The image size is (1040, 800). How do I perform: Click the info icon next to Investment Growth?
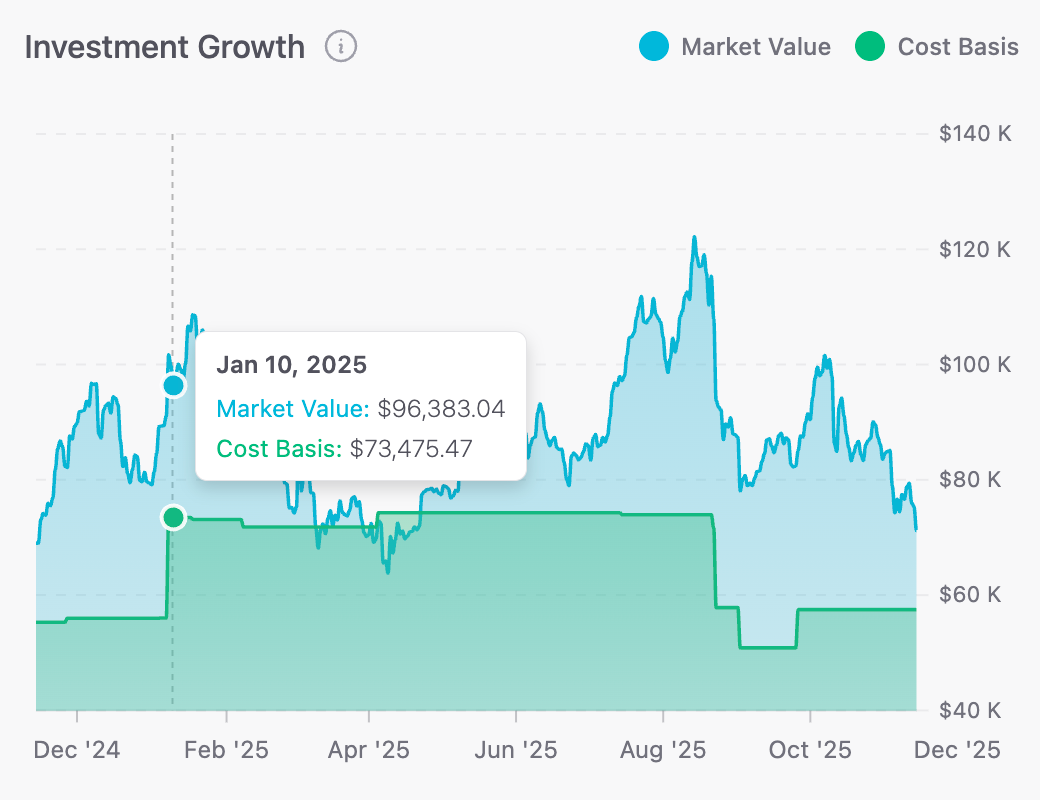click(x=340, y=46)
